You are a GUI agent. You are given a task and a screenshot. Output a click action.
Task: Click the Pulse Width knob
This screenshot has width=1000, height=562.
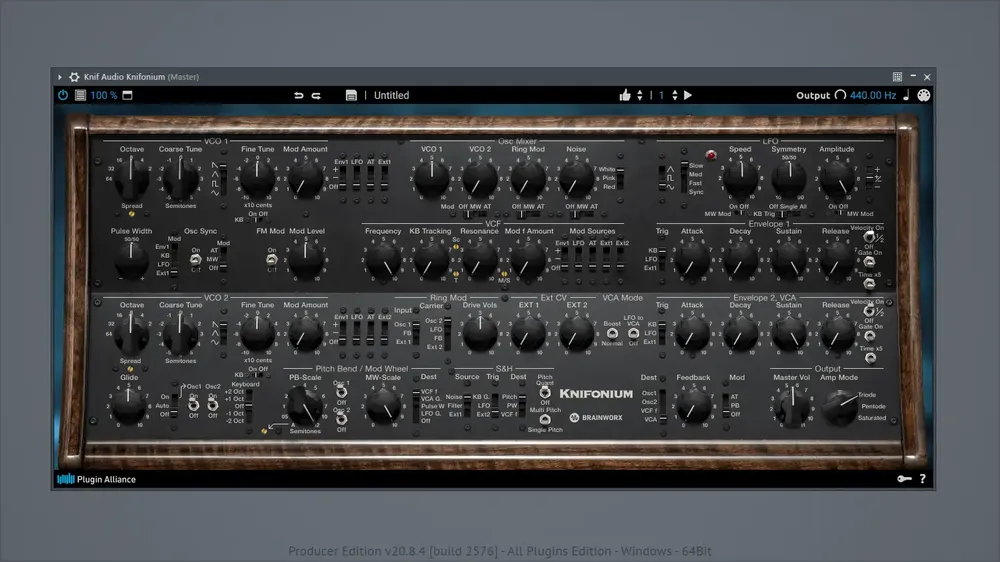point(131,261)
